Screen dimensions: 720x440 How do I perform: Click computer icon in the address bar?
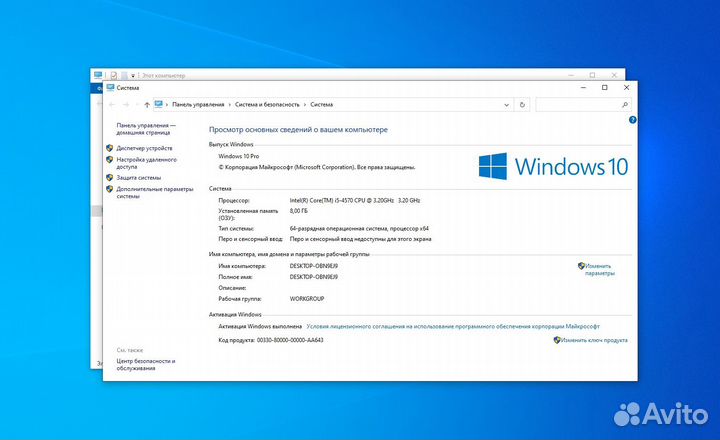(x=159, y=104)
